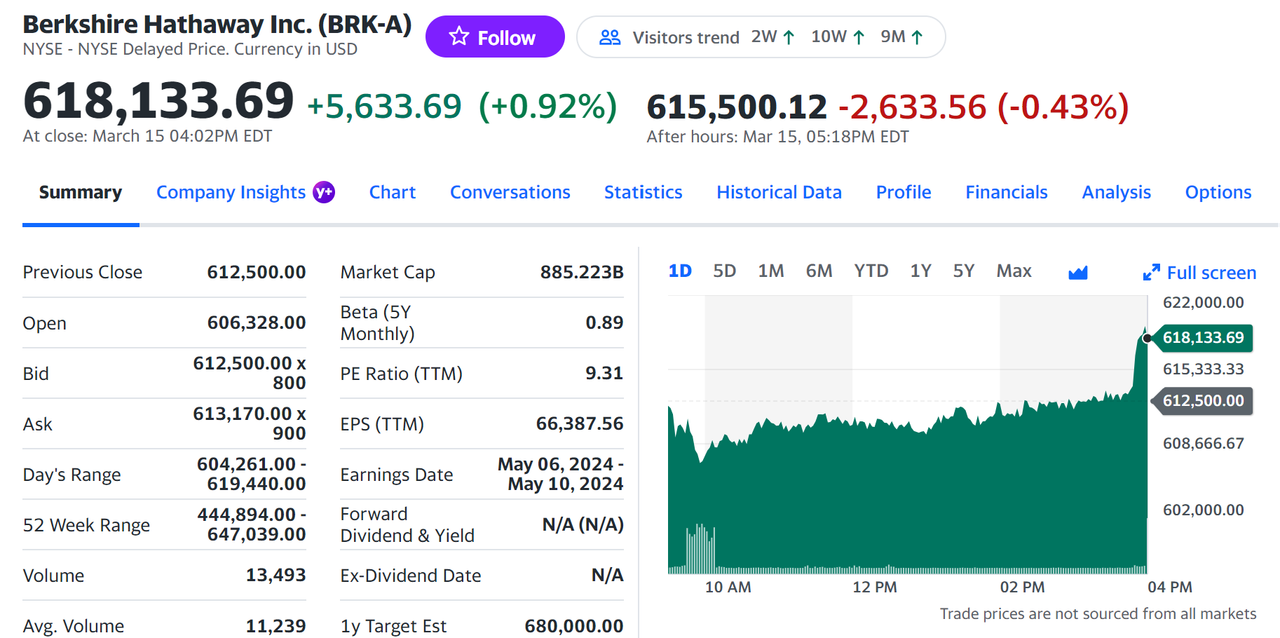Click the 1y Target Est value 680,000.00
Viewport: 1280px width, 638px height.
tap(574, 626)
